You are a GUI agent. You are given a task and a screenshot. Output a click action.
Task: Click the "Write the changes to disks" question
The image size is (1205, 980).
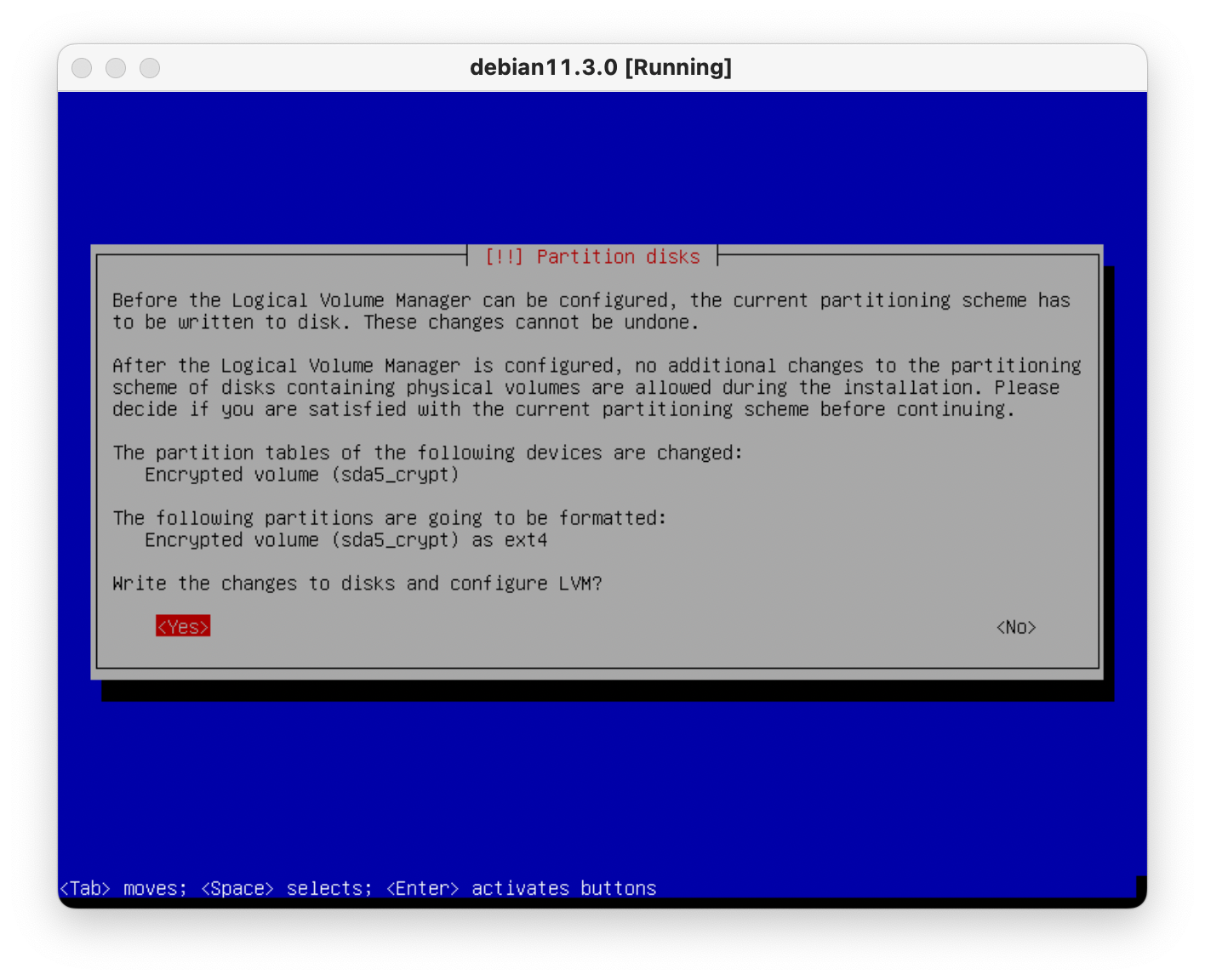[x=357, y=584]
